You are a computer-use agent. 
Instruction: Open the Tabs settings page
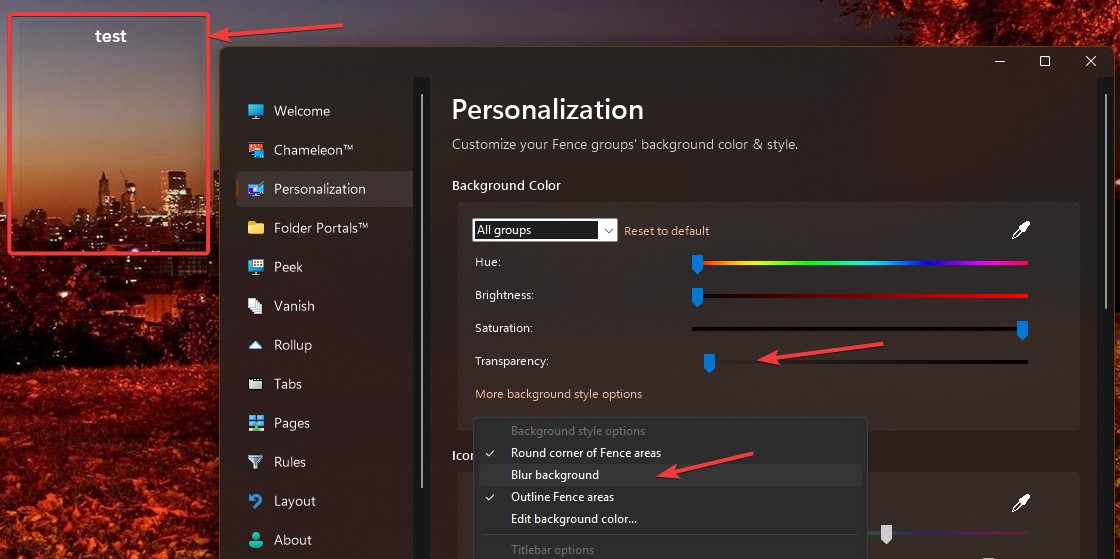coord(287,384)
